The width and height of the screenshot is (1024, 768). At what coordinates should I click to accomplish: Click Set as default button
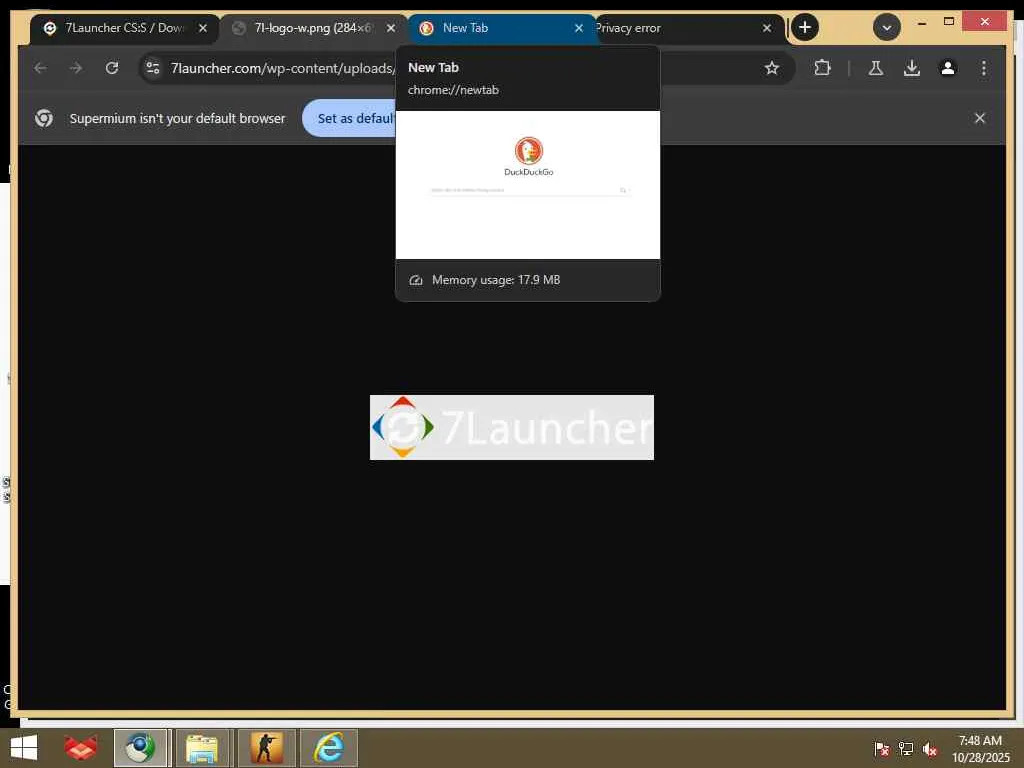349,118
